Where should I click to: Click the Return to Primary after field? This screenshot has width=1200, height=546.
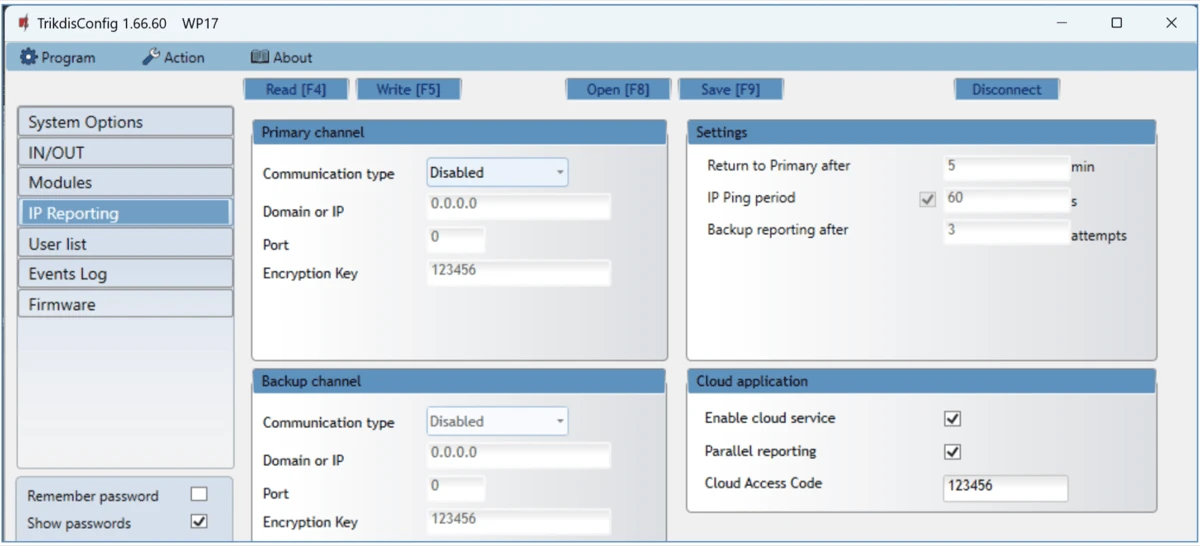[x=1005, y=167]
